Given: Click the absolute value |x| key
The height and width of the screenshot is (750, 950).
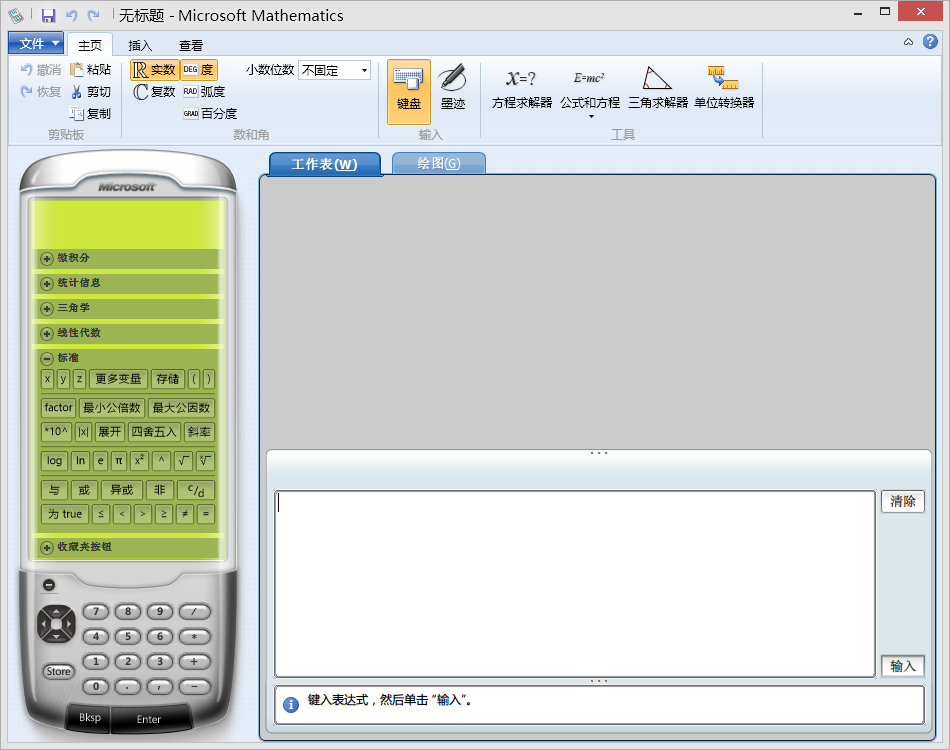Looking at the screenshot, I should (84, 432).
